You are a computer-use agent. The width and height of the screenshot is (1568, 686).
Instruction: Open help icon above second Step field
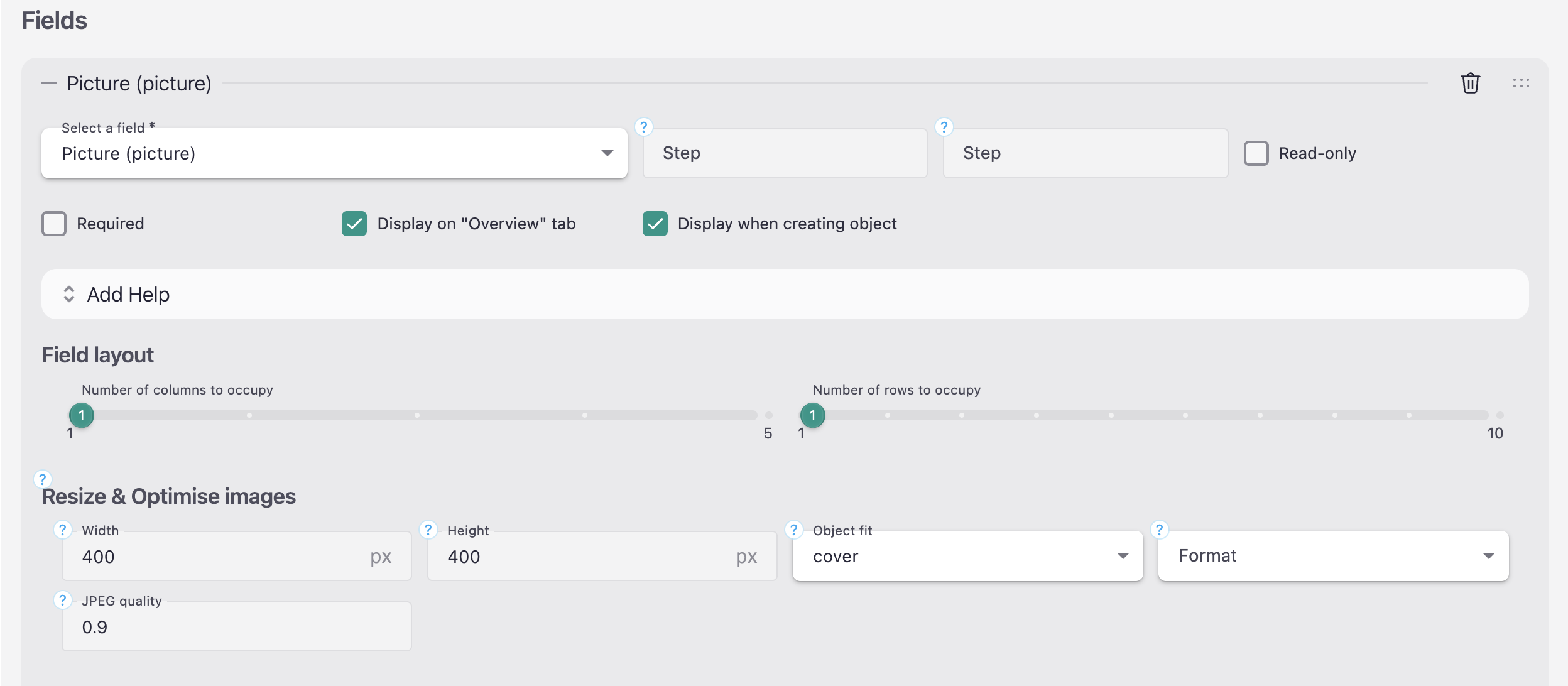pyautogui.click(x=944, y=127)
